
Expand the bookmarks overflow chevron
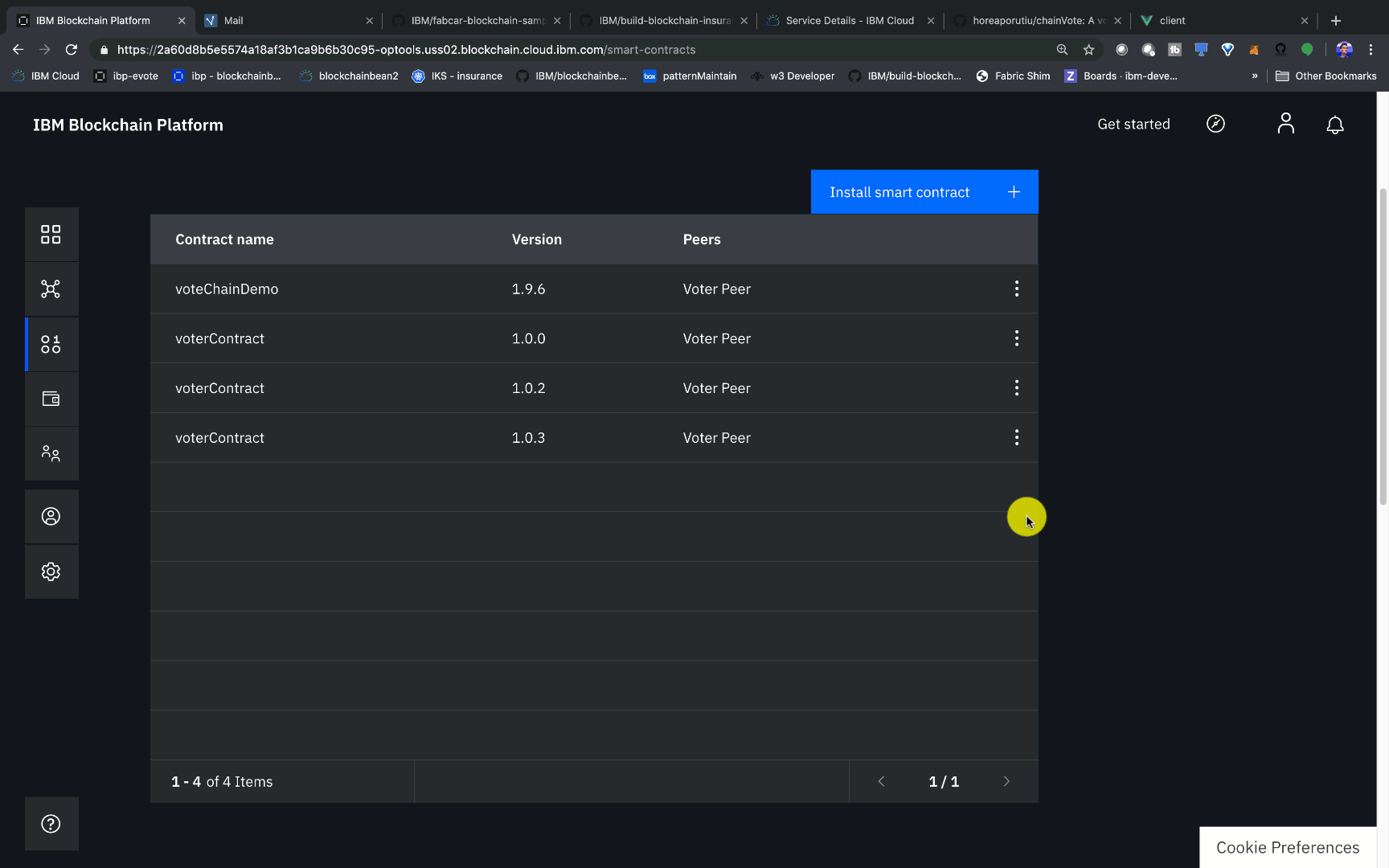click(x=1255, y=76)
